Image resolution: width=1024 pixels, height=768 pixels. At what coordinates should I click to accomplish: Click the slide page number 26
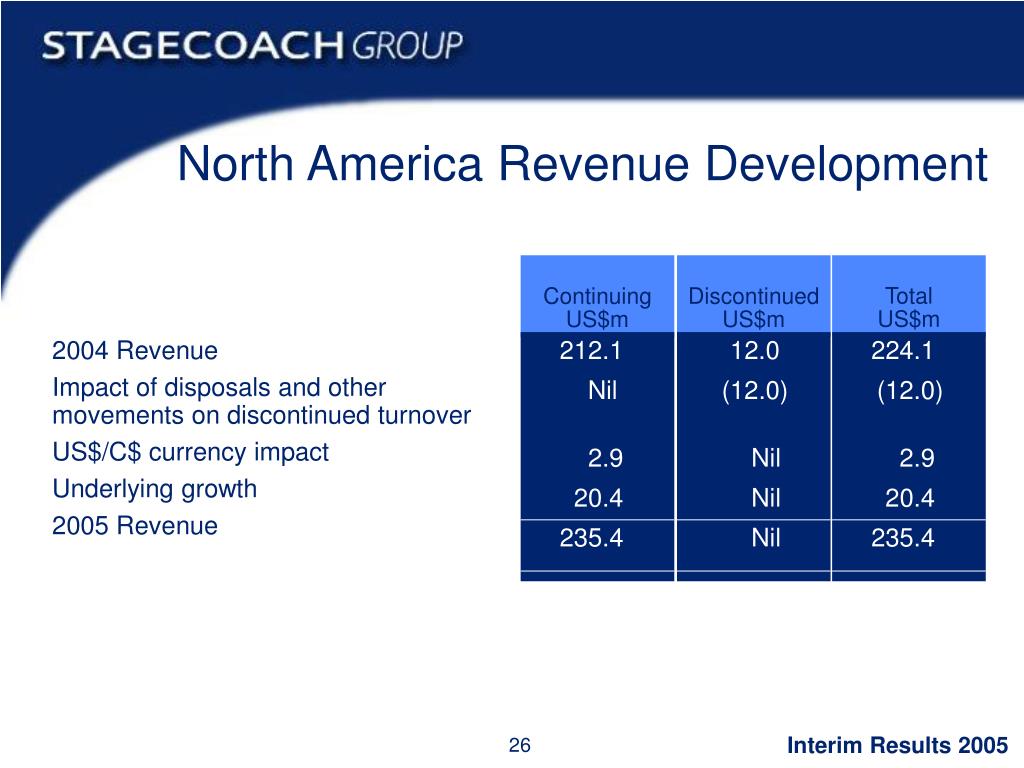pyautogui.click(x=520, y=745)
